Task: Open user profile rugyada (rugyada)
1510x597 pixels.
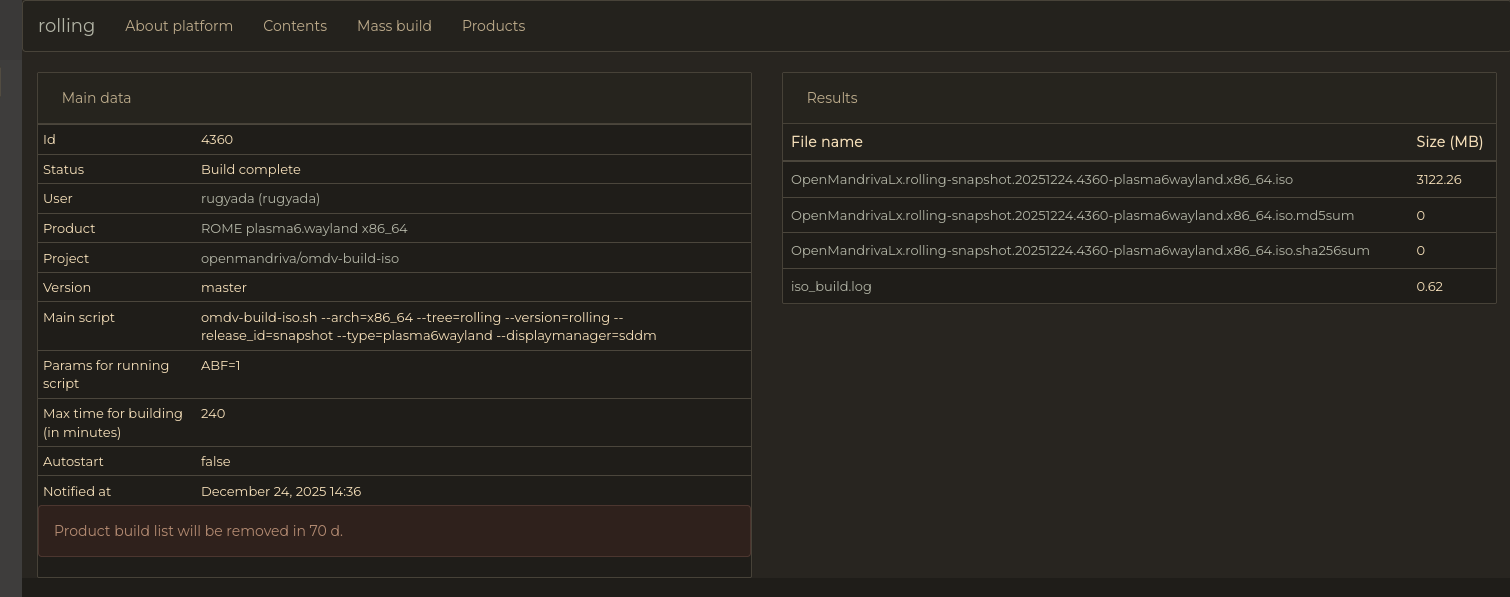Action: 260,199
